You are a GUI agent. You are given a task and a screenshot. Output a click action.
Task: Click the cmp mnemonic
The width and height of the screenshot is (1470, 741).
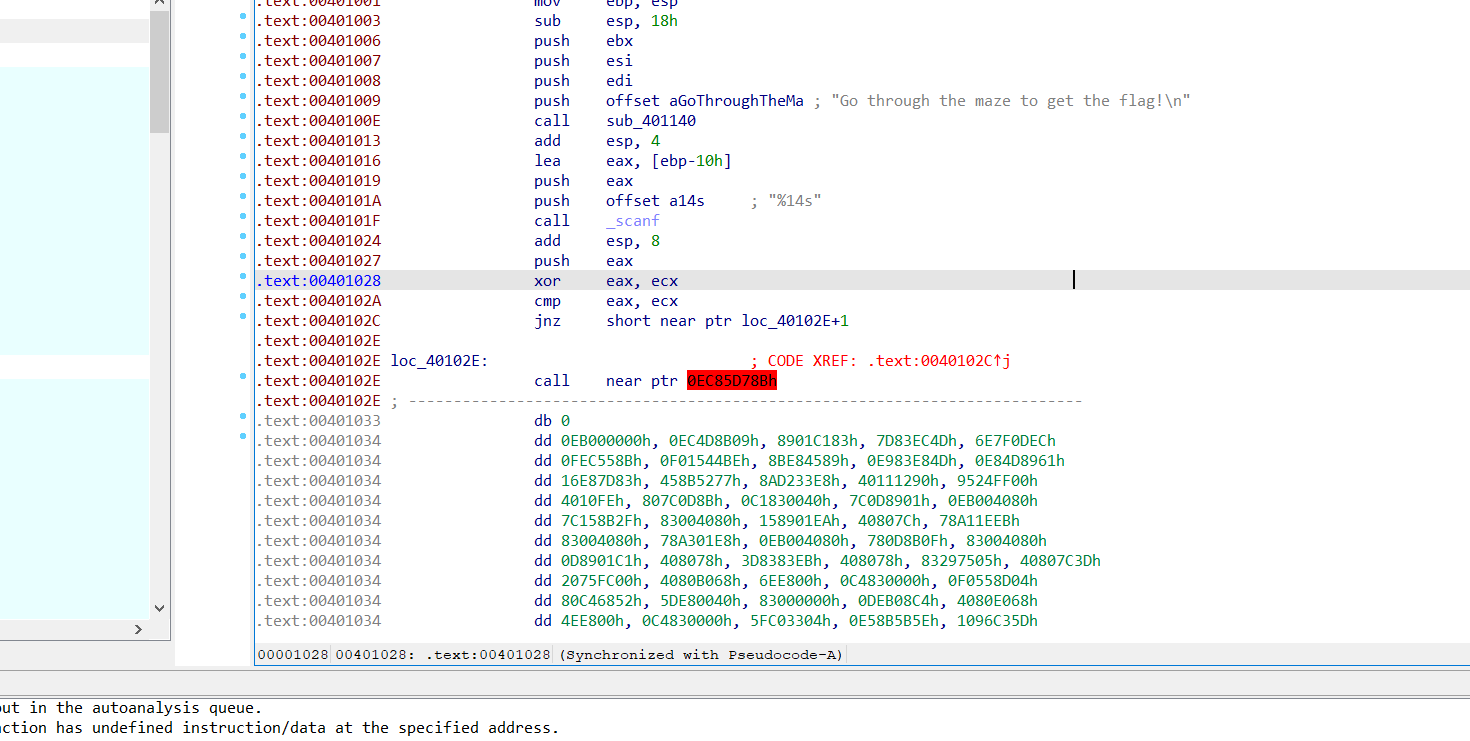tap(547, 301)
